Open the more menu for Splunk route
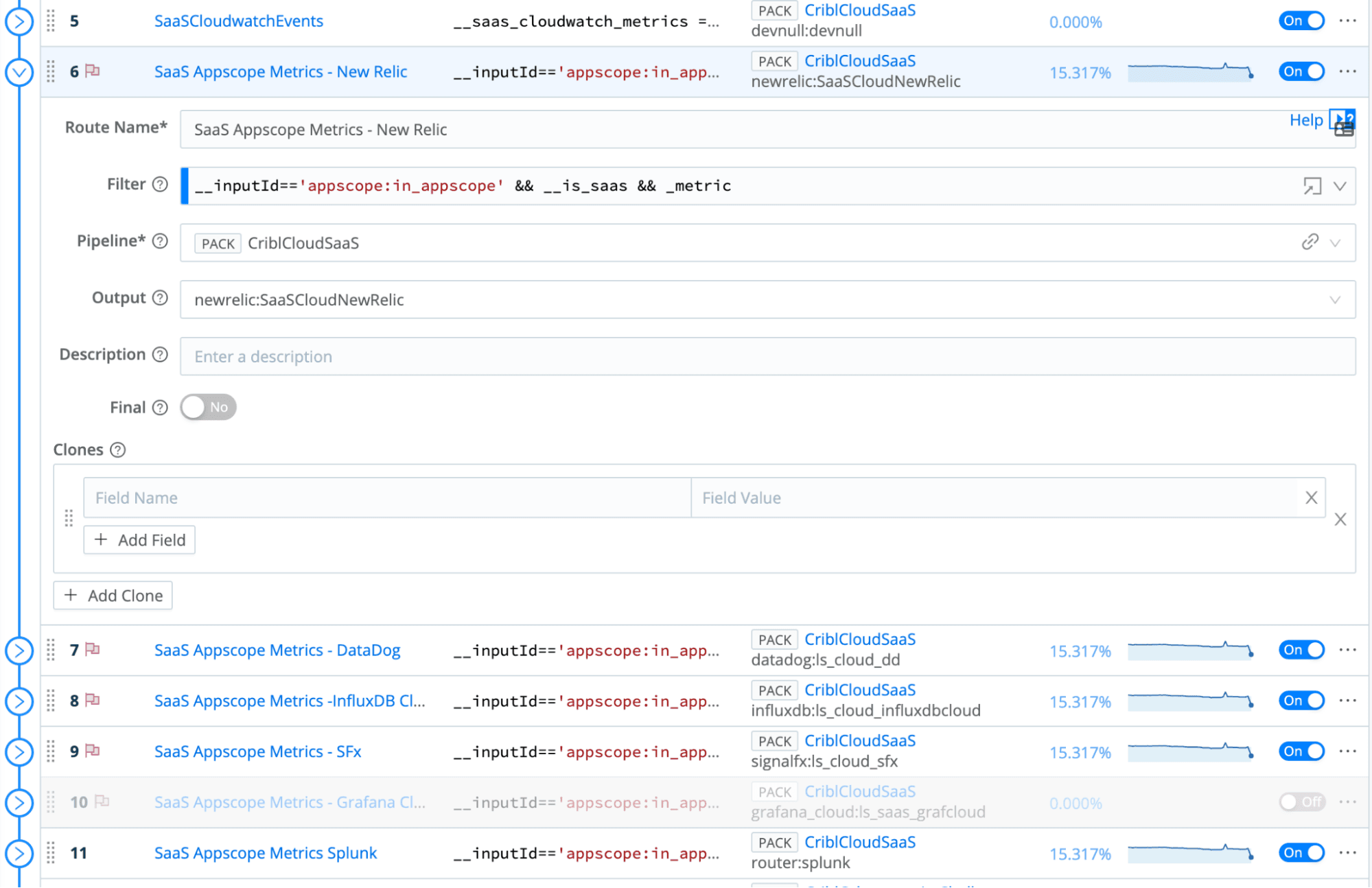Image resolution: width=1372 pixels, height=888 pixels. click(1347, 853)
